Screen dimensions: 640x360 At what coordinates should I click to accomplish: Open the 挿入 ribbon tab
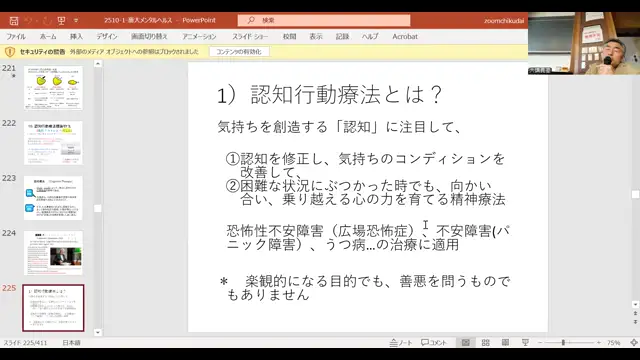tap(76, 36)
